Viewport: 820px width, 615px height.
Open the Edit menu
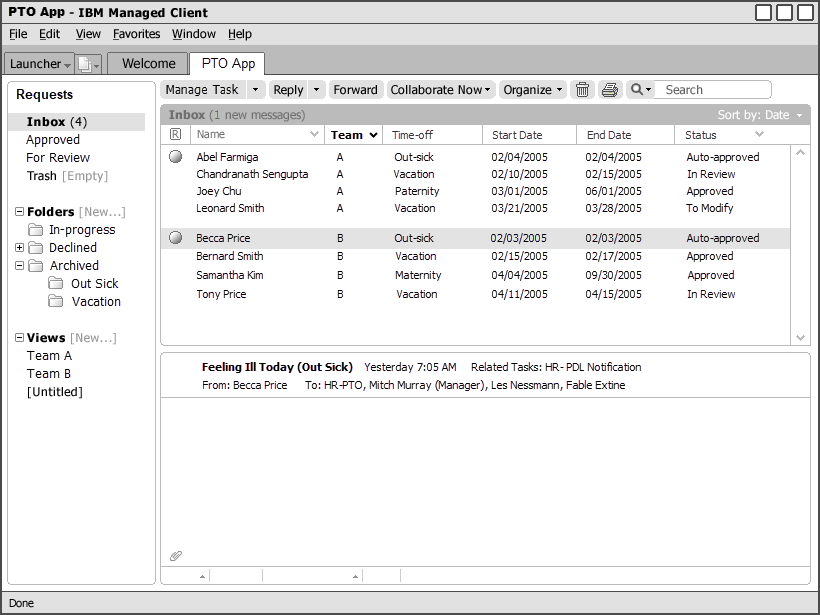[x=50, y=34]
